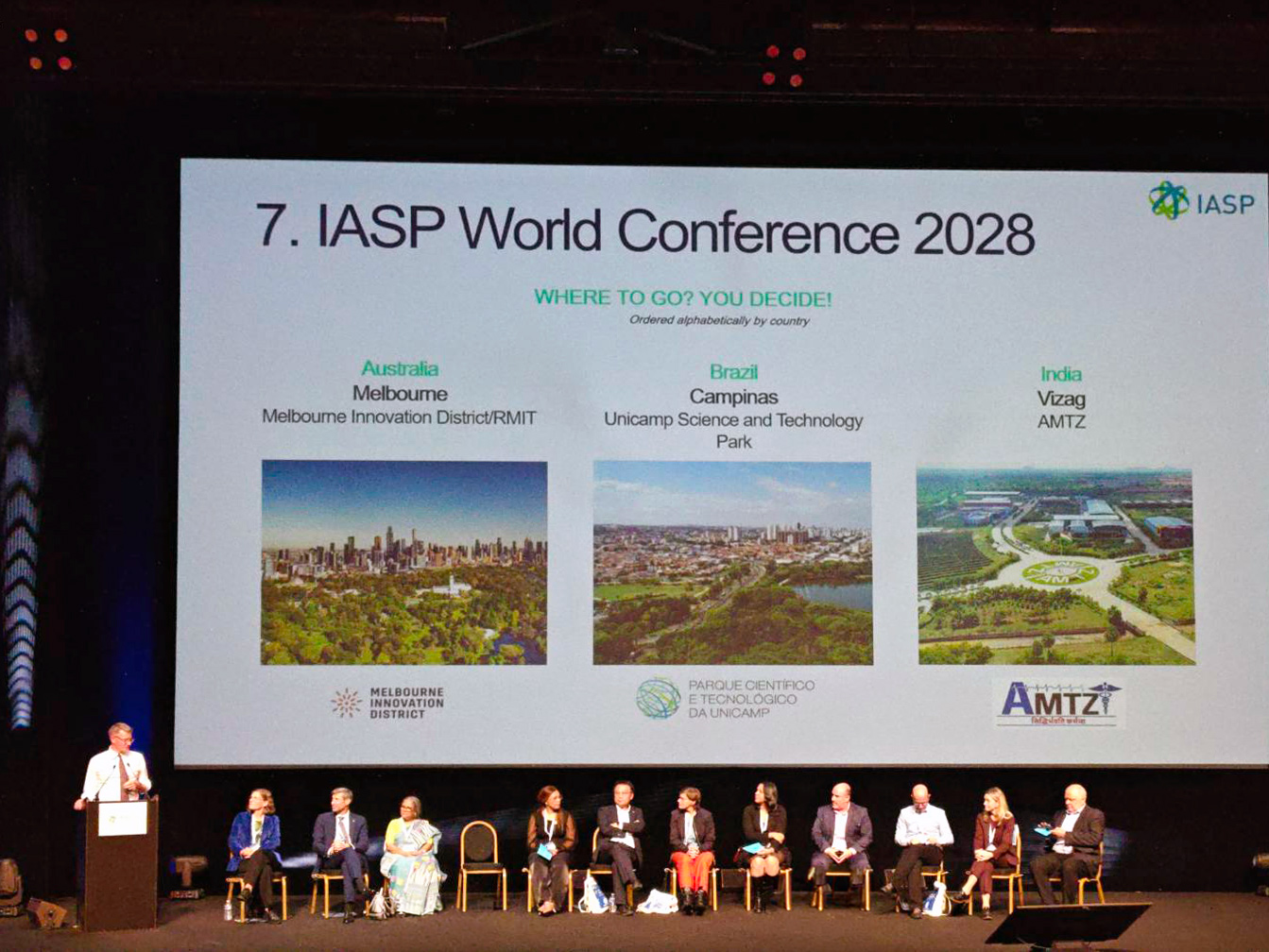
Task: Click the AMTZ logo below India photo
Action: 1059,704
